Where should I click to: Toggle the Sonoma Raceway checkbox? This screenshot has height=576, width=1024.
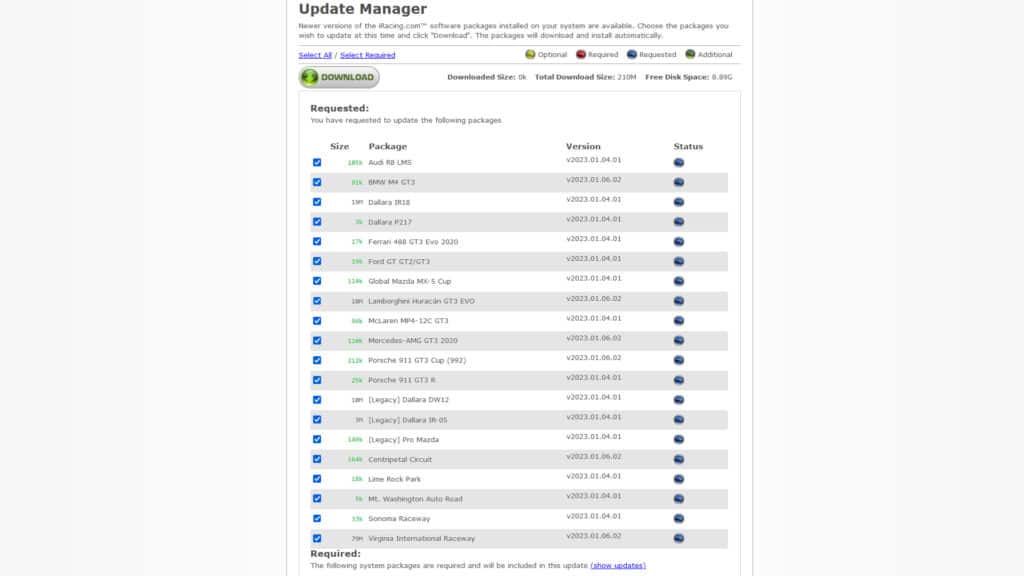coord(317,519)
